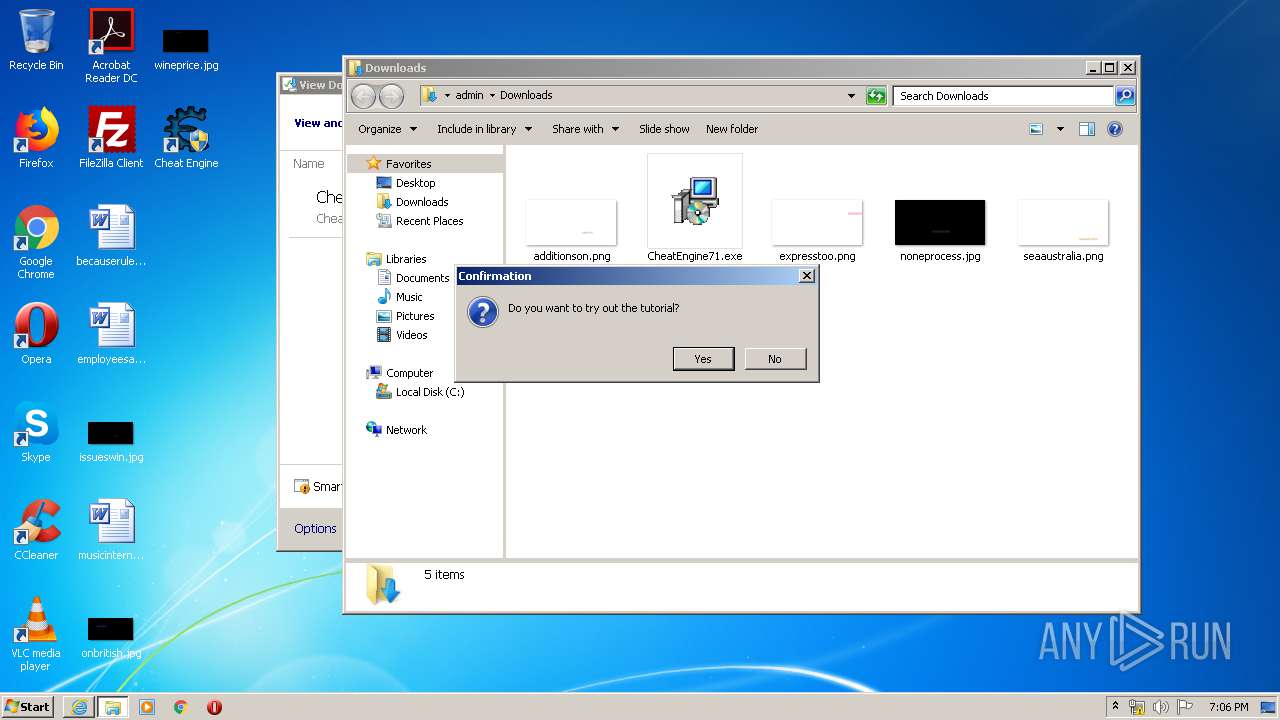
Task: Click Yes to try the tutorial
Action: [x=703, y=359]
